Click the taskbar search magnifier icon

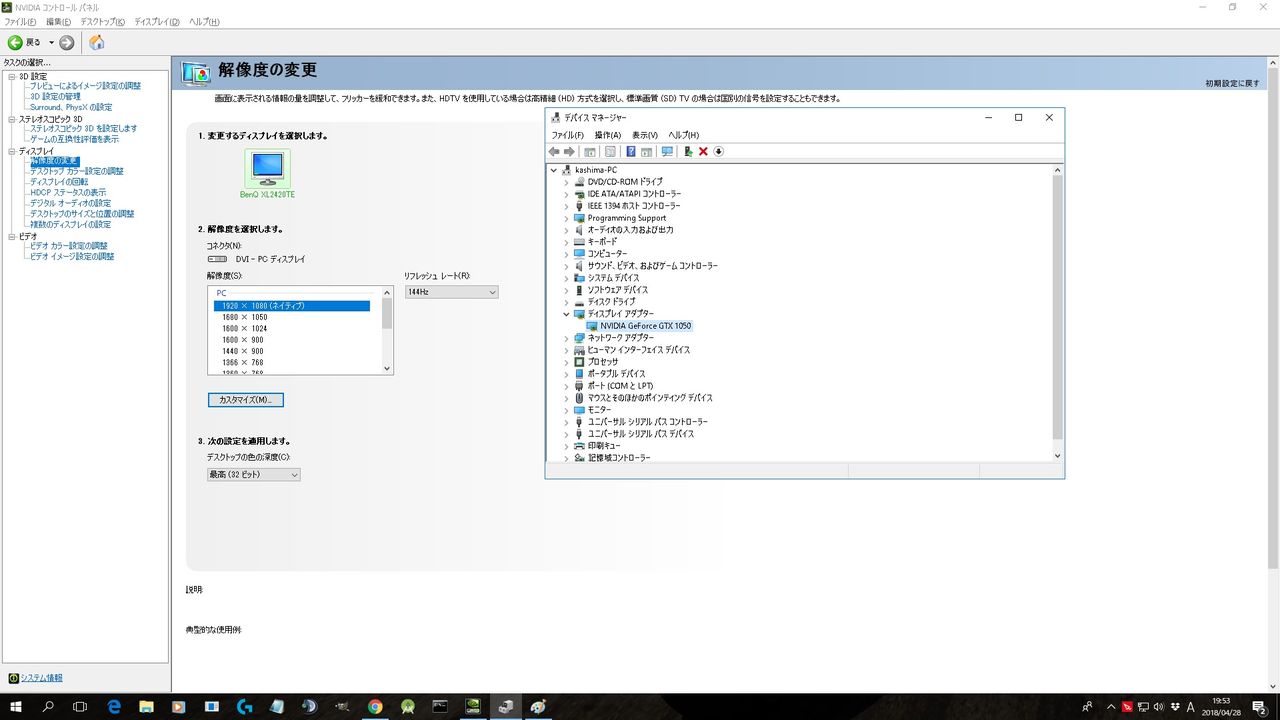48,707
